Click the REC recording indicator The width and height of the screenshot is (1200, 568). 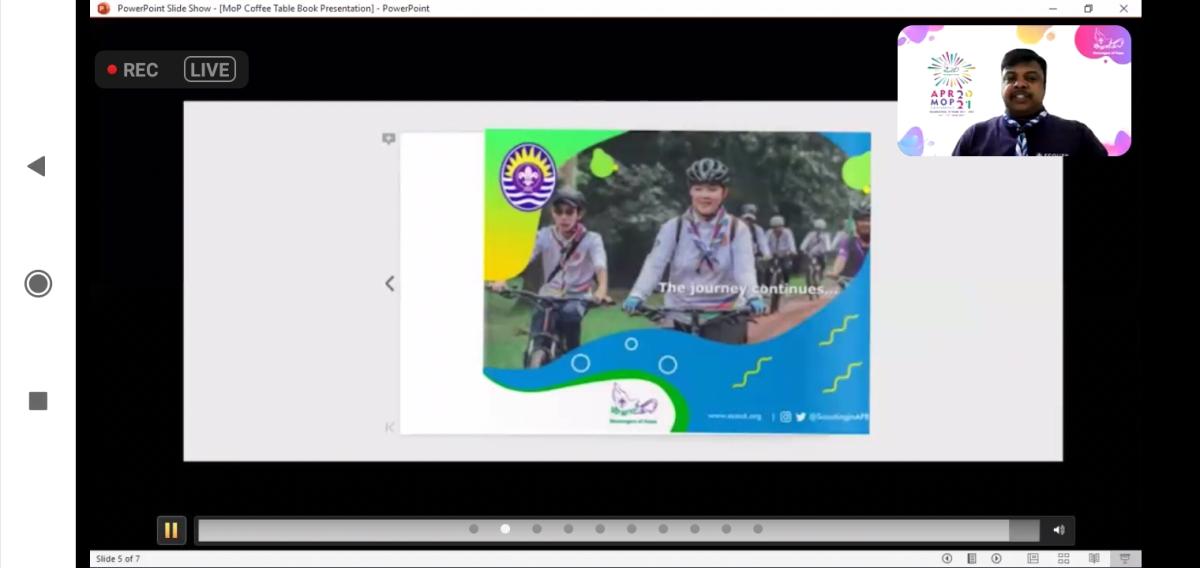[x=134, y=70]
